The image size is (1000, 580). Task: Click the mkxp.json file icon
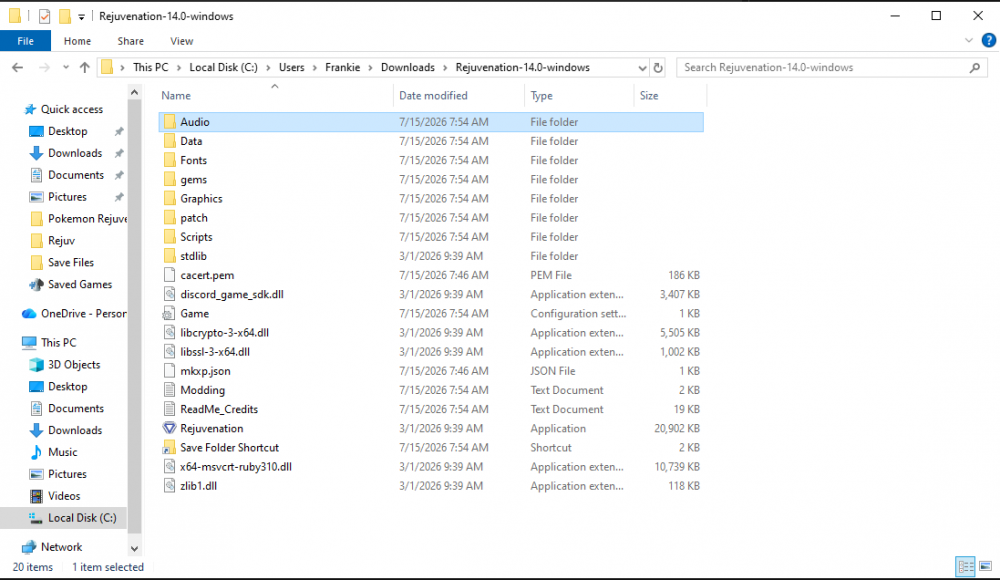(x=169, y=371)
